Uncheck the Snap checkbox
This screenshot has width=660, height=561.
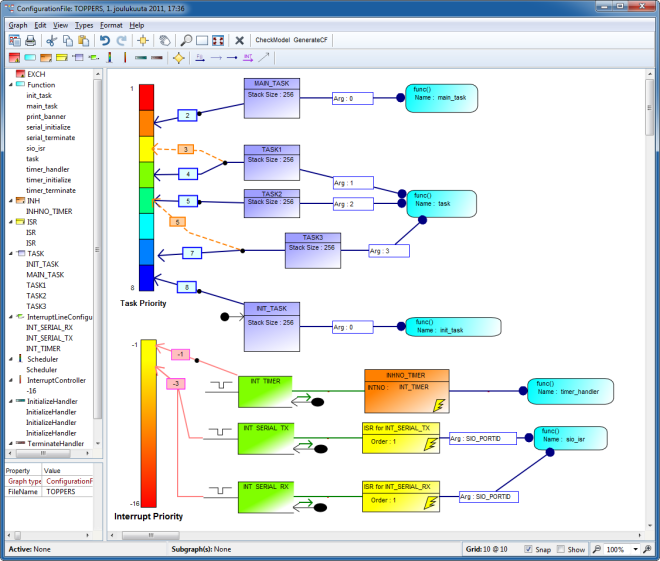point(531,549)
